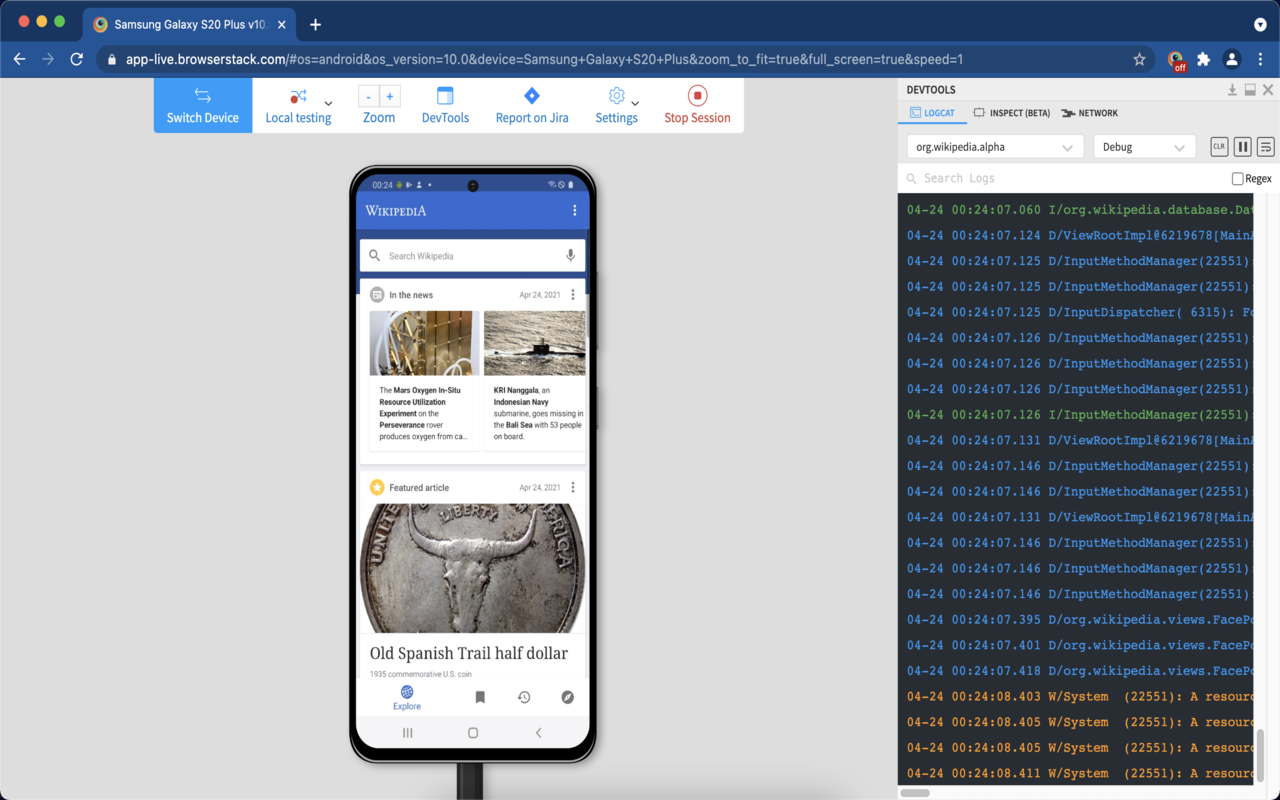Viewport: 1280px width, 800px height.
Task: Tap the compass Places icon in Wikipedia nav
Action: [x=568, y=697]
